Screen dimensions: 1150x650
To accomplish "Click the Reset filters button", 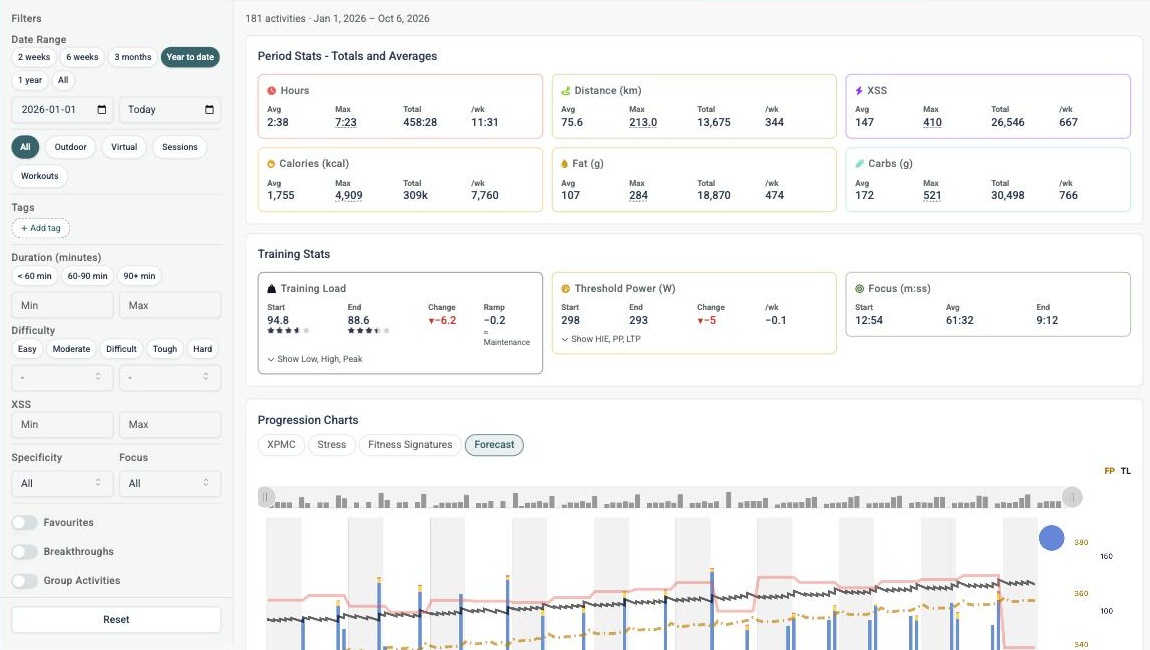I will point(116,620).
